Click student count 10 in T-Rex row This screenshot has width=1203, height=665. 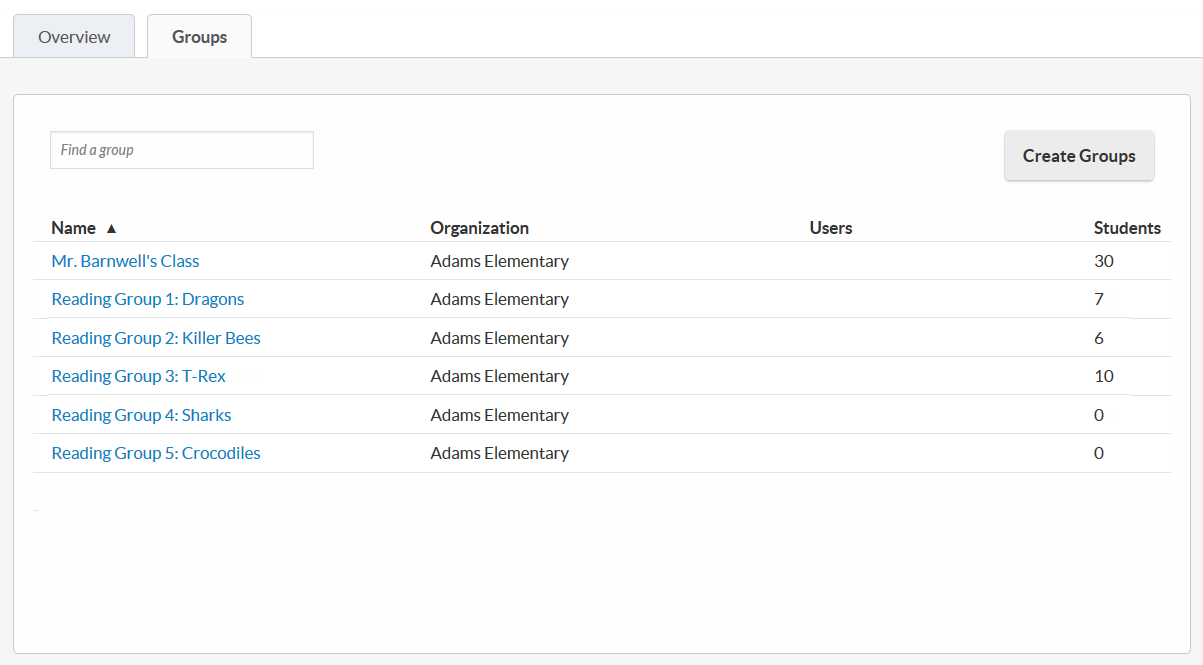(x=1103, y=376)
